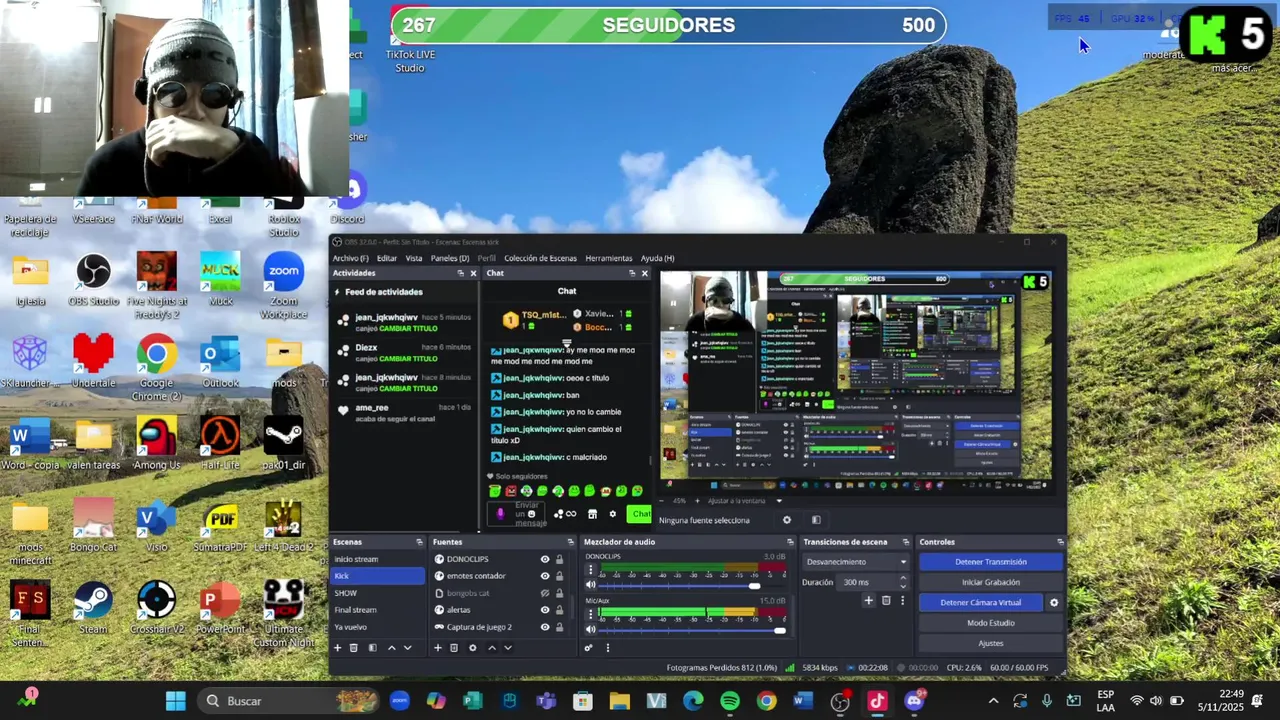Open source properties gear in Fuentes toolbar

[473, 648]
